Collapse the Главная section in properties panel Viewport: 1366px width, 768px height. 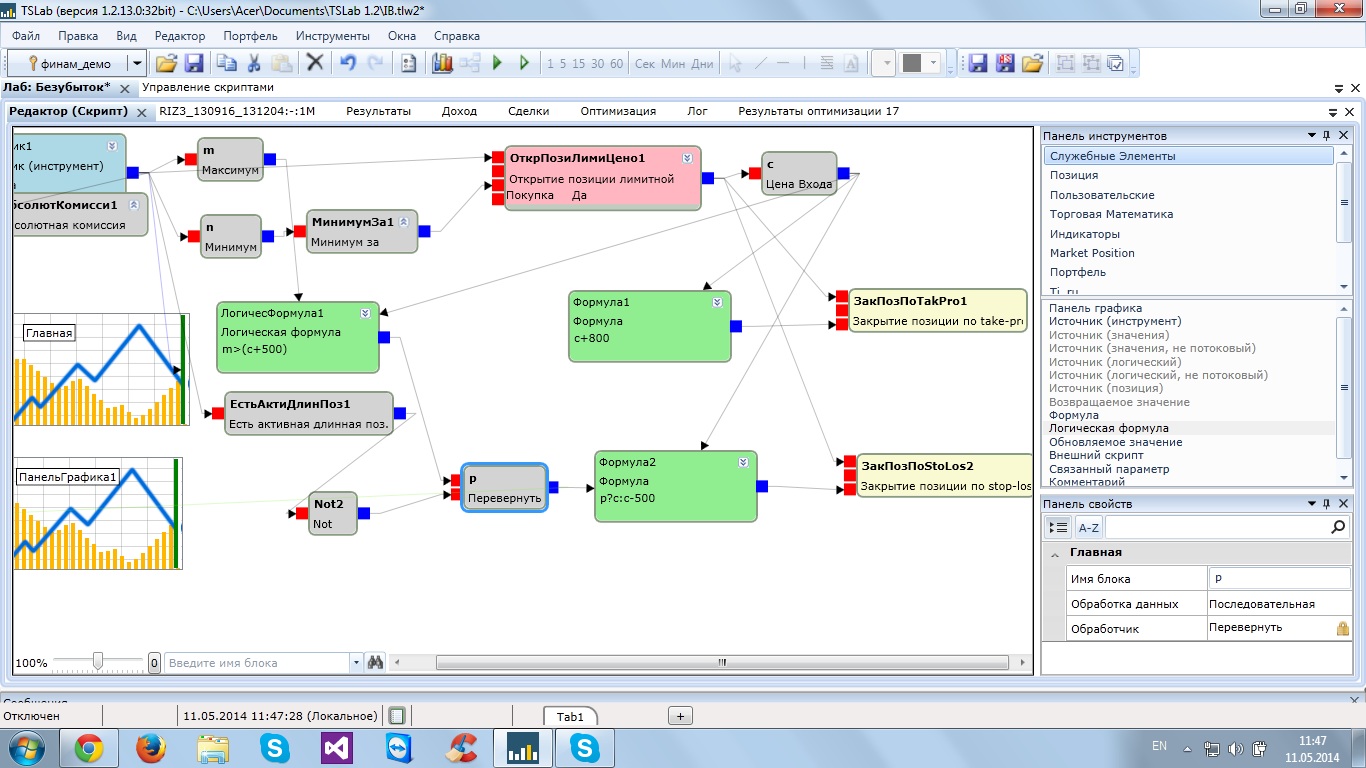click(1054, 553)
